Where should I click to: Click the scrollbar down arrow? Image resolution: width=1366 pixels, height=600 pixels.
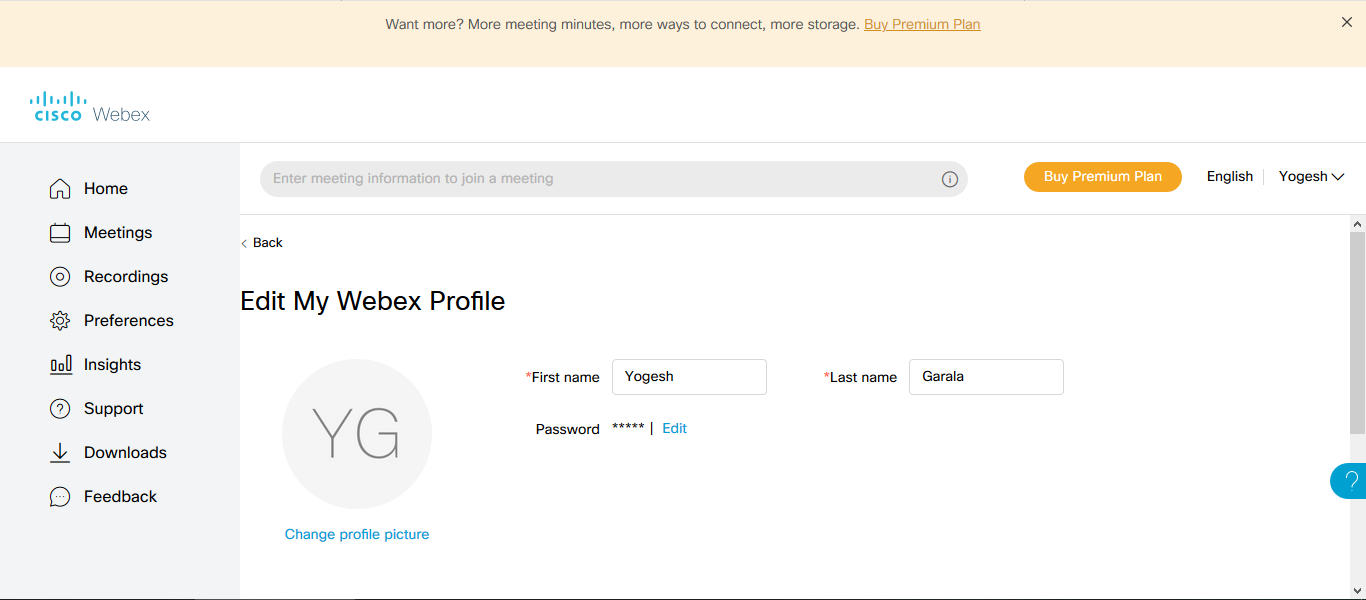pos(1357,591)
